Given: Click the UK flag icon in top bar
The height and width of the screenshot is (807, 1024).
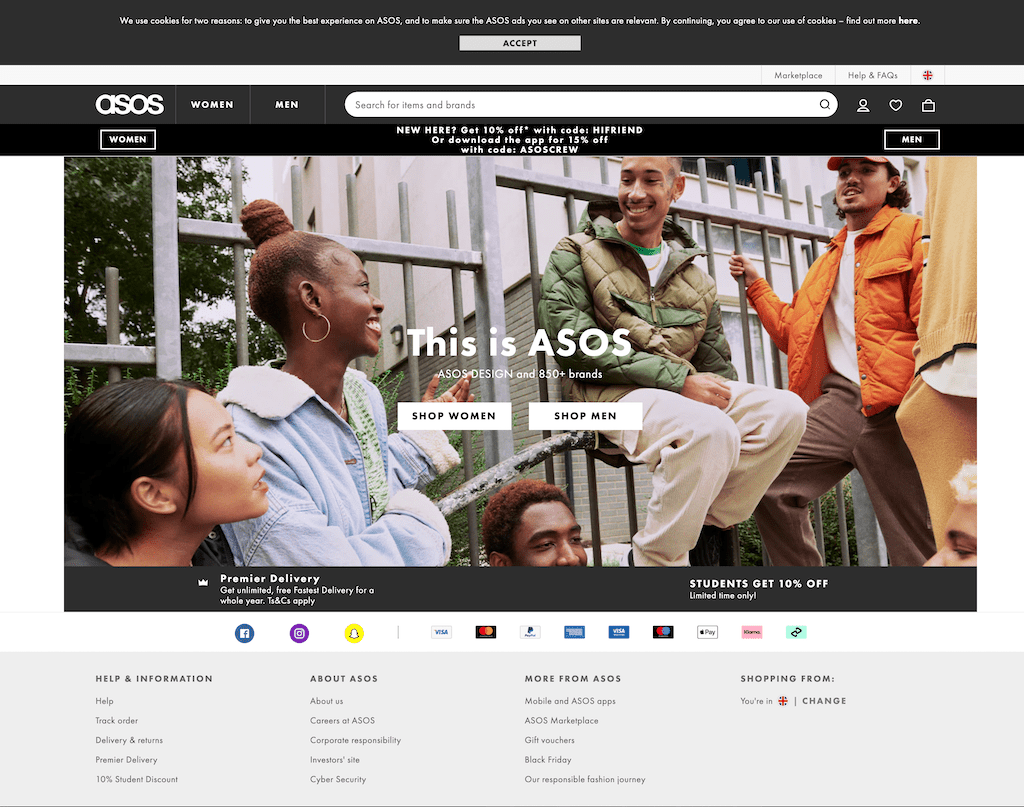Looking at the screenshot, I should click(x=927, y=75).
